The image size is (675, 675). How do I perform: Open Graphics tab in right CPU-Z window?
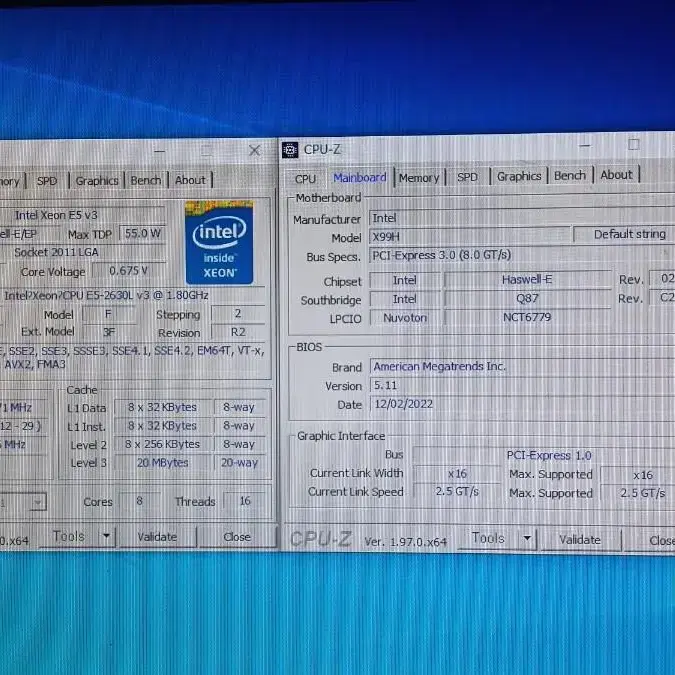click(x=519, y=176)
